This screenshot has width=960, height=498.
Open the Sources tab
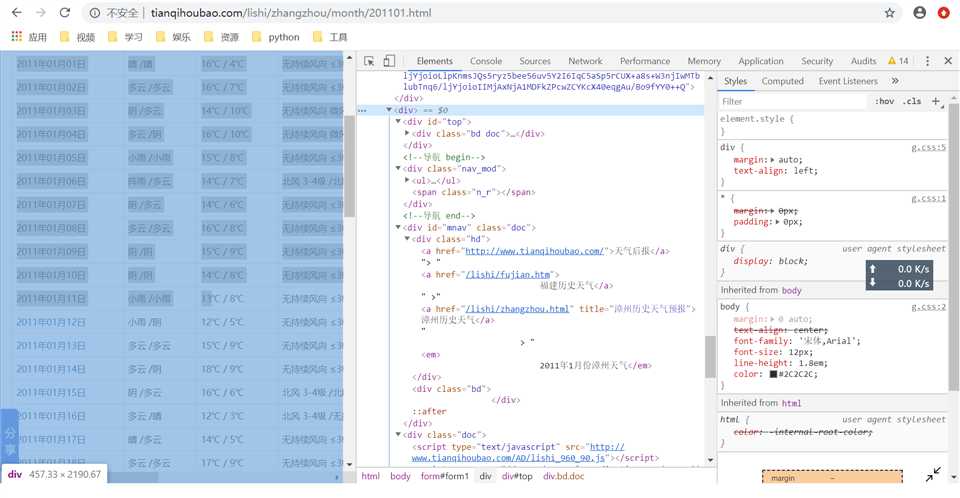tap(534, 61)
